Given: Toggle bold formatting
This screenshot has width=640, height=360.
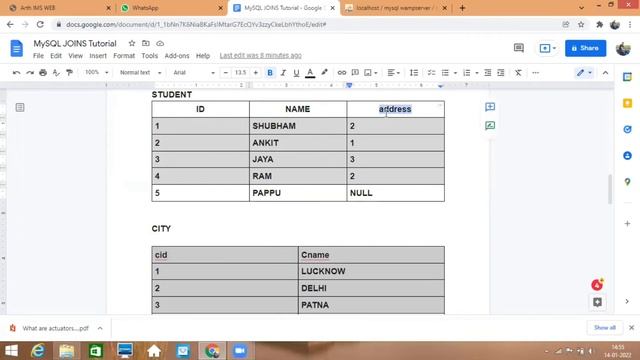Looking at the screenshot, I should point(270,73).
